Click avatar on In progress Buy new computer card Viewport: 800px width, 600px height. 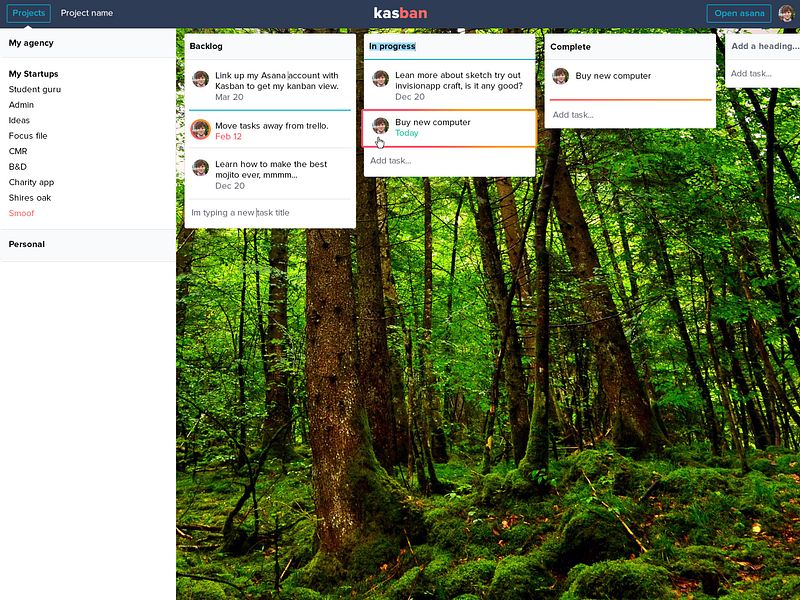[x=381, y=126]
